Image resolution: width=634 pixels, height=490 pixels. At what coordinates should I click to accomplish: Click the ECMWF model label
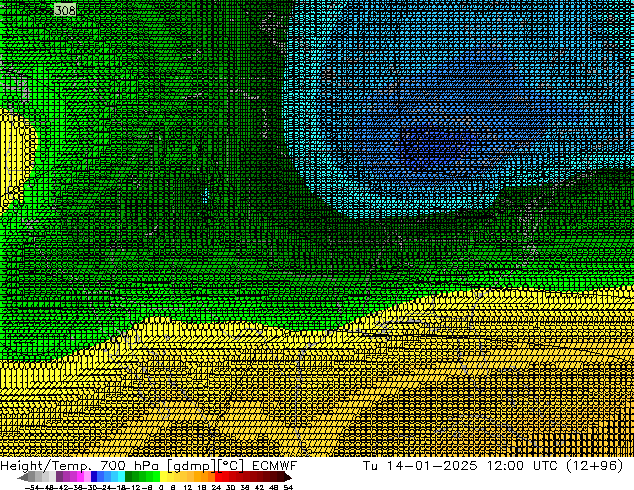pyautogui.click(x=275, y=466)
